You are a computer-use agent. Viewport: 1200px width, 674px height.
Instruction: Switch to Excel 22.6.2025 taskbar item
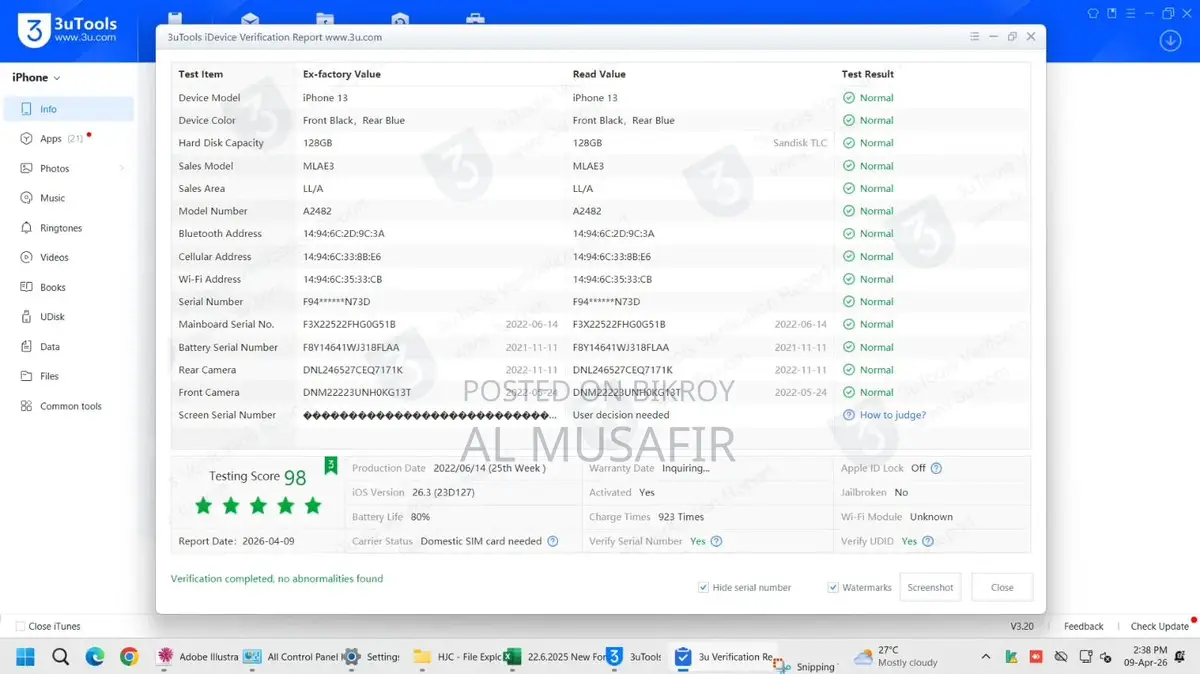point(554,657)
